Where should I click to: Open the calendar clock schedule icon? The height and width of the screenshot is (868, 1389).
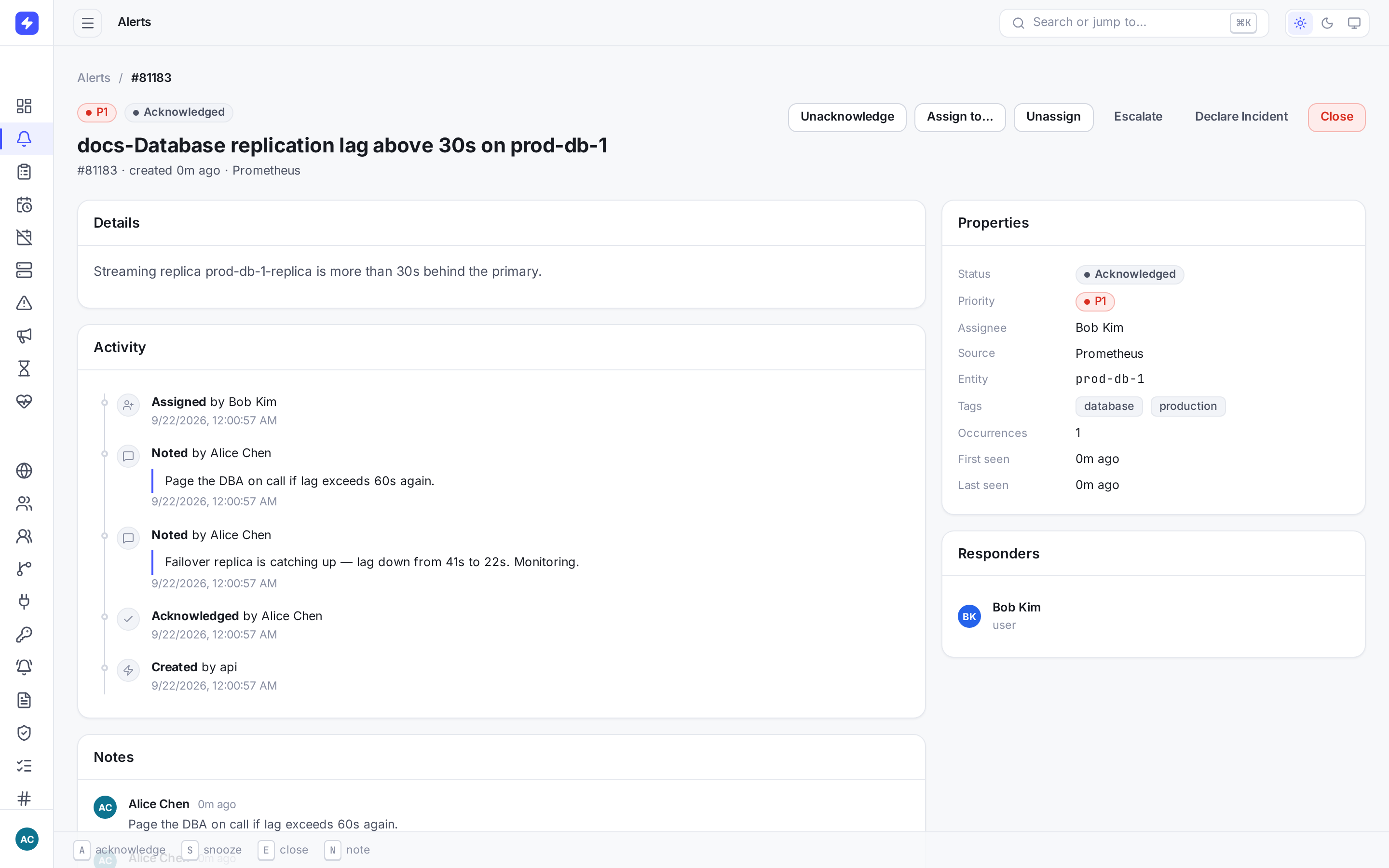click(x=24, y=204)
